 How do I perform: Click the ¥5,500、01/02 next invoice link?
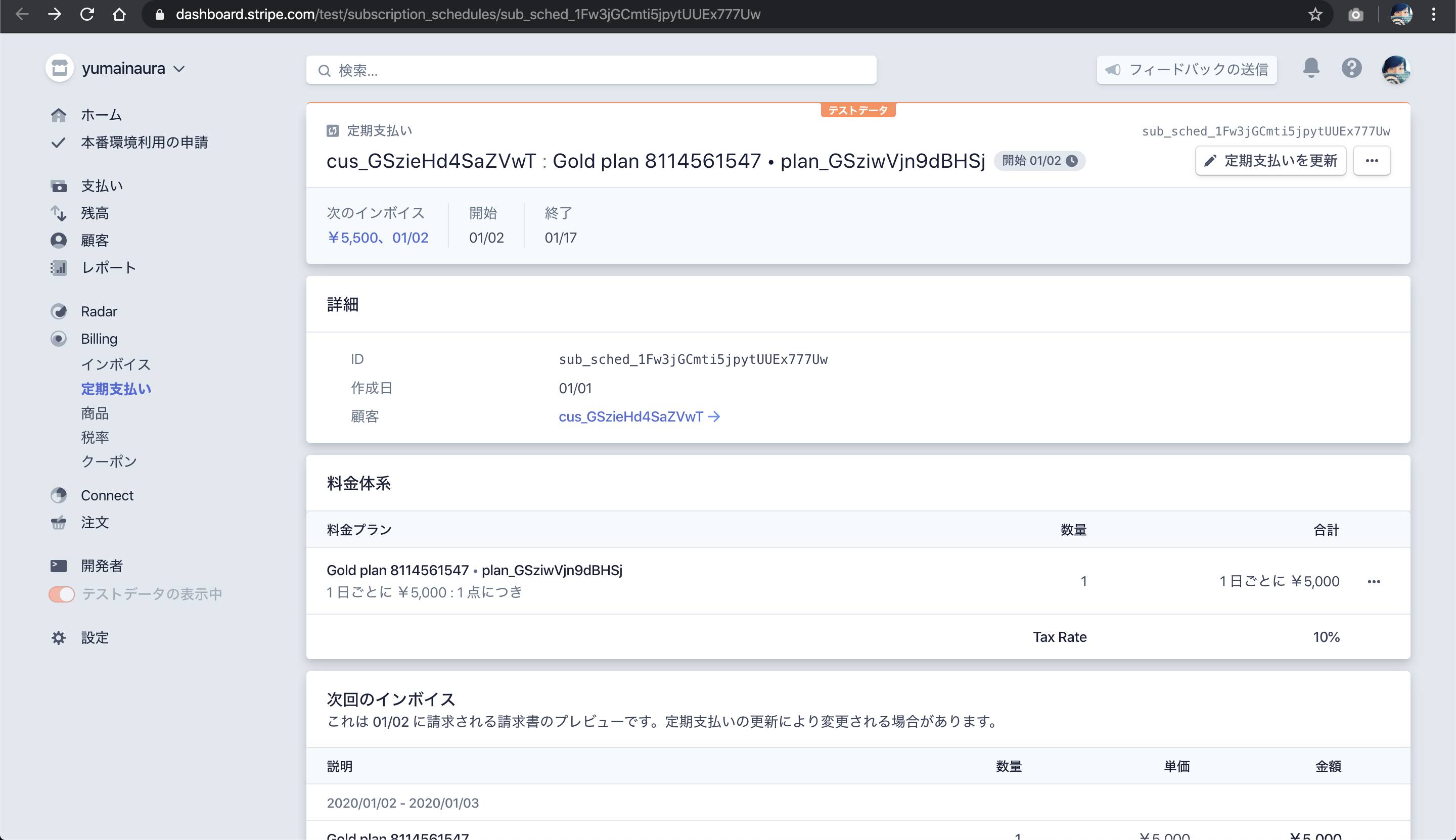coord(378,238)
